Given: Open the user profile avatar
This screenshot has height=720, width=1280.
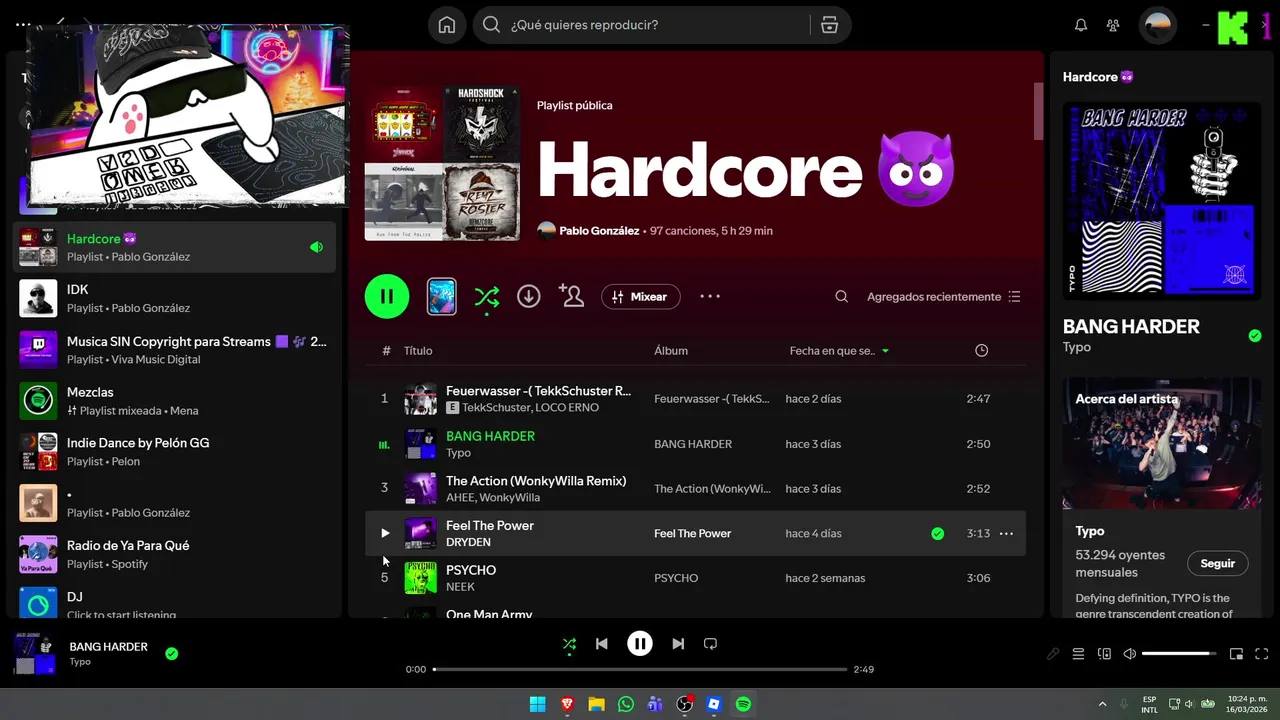Looking at the screenshot, I should point(1158,25).
